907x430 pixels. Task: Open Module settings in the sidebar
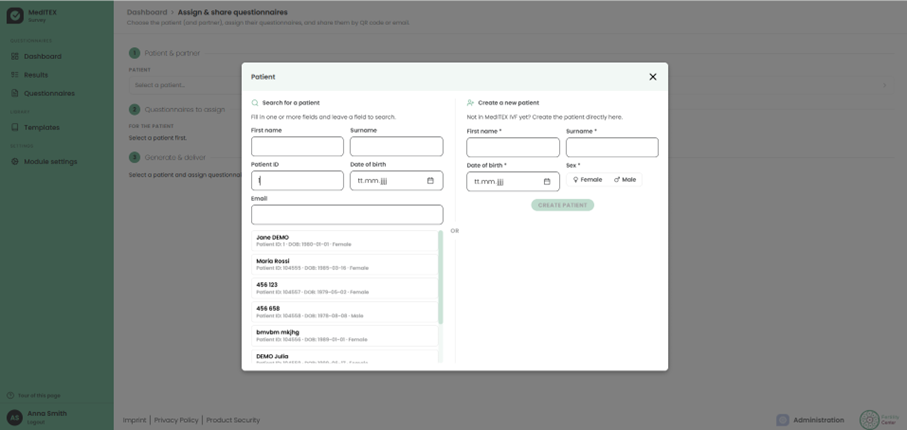click(x=50, y=161)
